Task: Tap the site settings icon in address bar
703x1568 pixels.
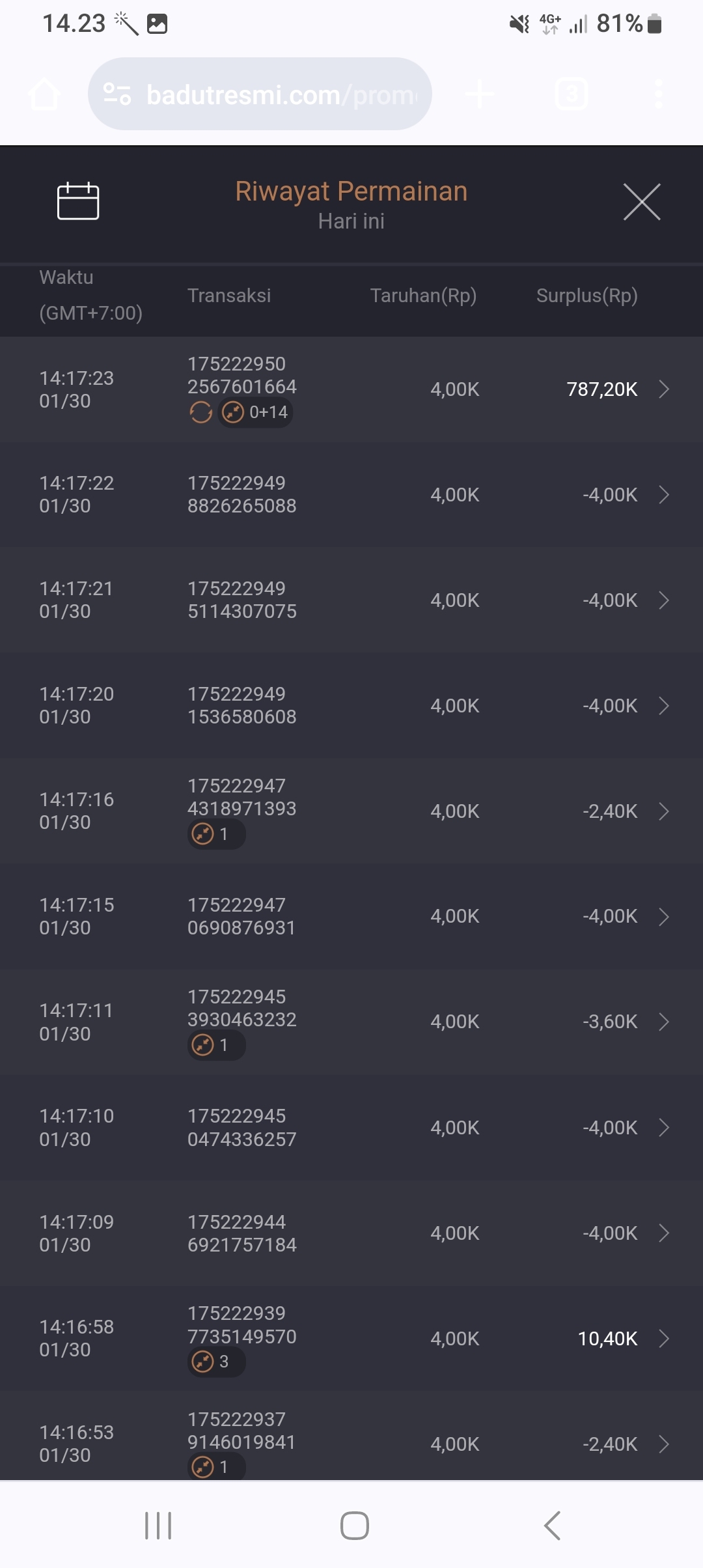Action: coord(118,94)
